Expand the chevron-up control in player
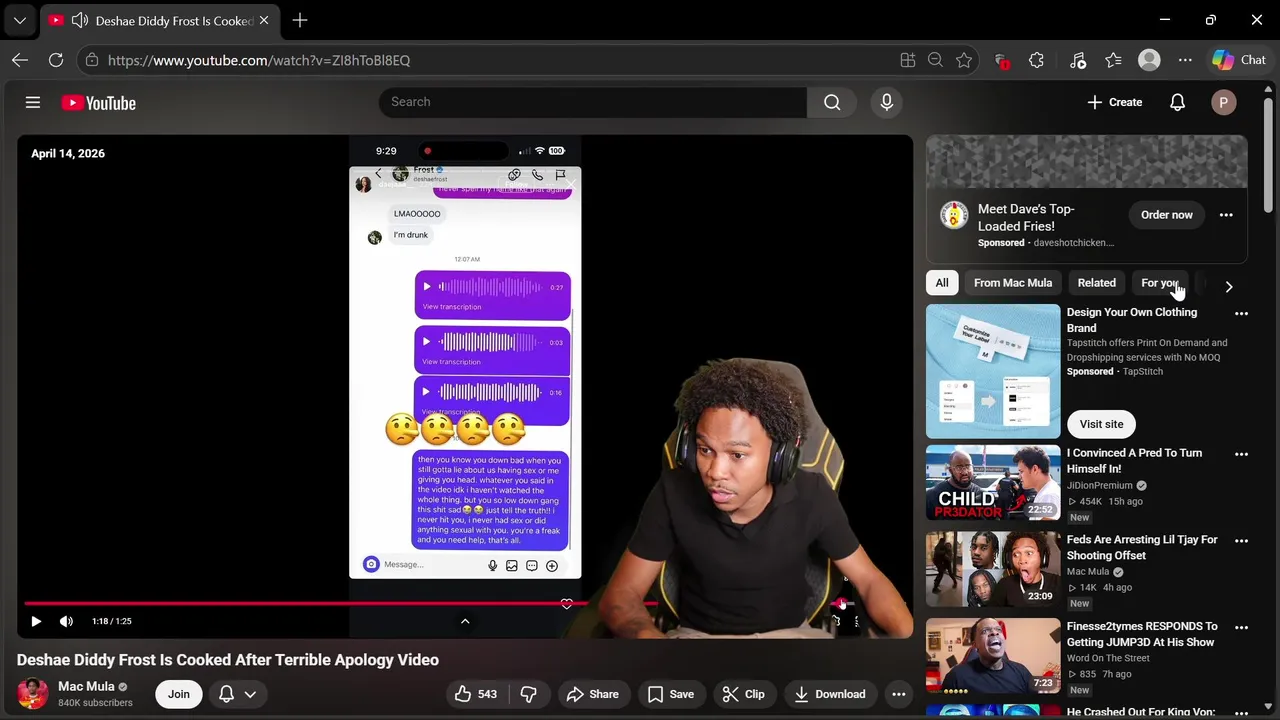 coord(465,621)
